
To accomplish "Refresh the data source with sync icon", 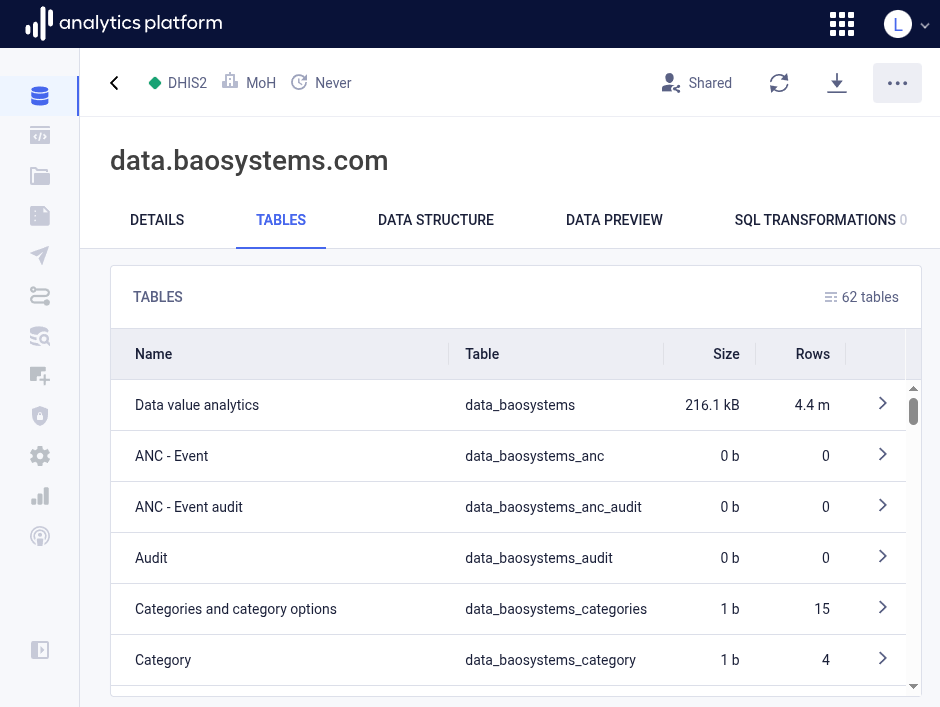I will (x=779, y=83).
